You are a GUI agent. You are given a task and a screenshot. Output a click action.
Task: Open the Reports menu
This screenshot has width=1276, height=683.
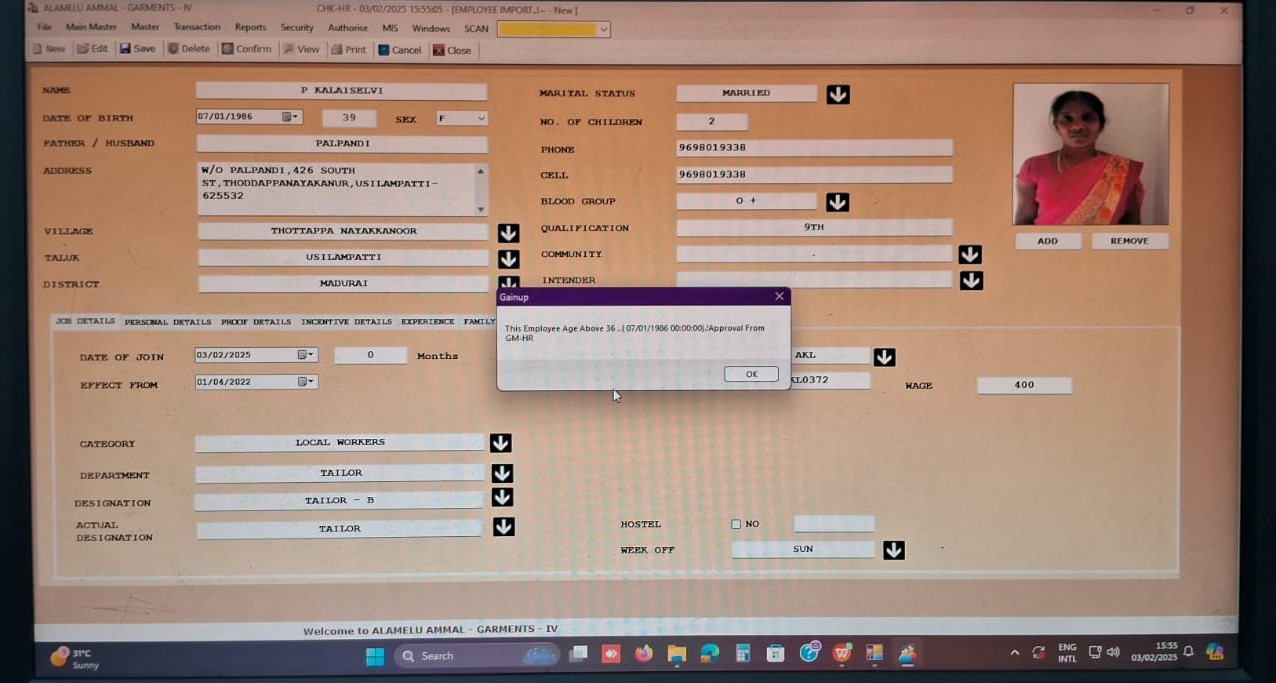[250, 27]
